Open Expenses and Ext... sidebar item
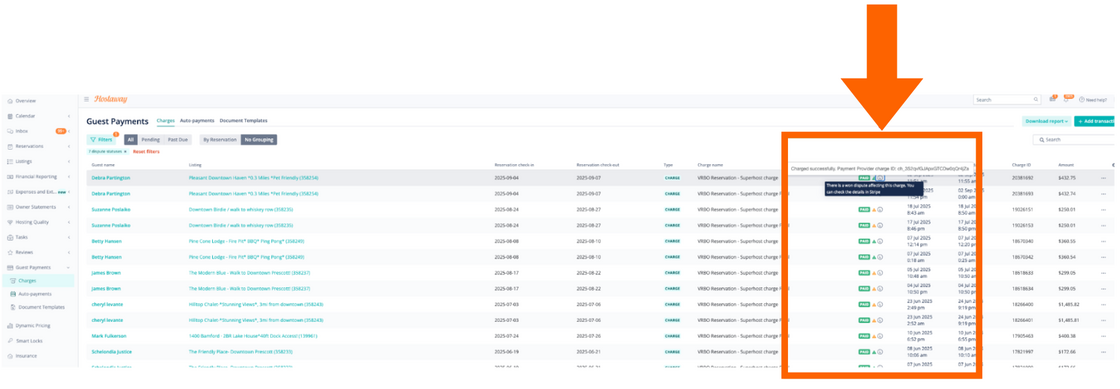This screenshot has height=389, width=1120. (x=37, y=192)
